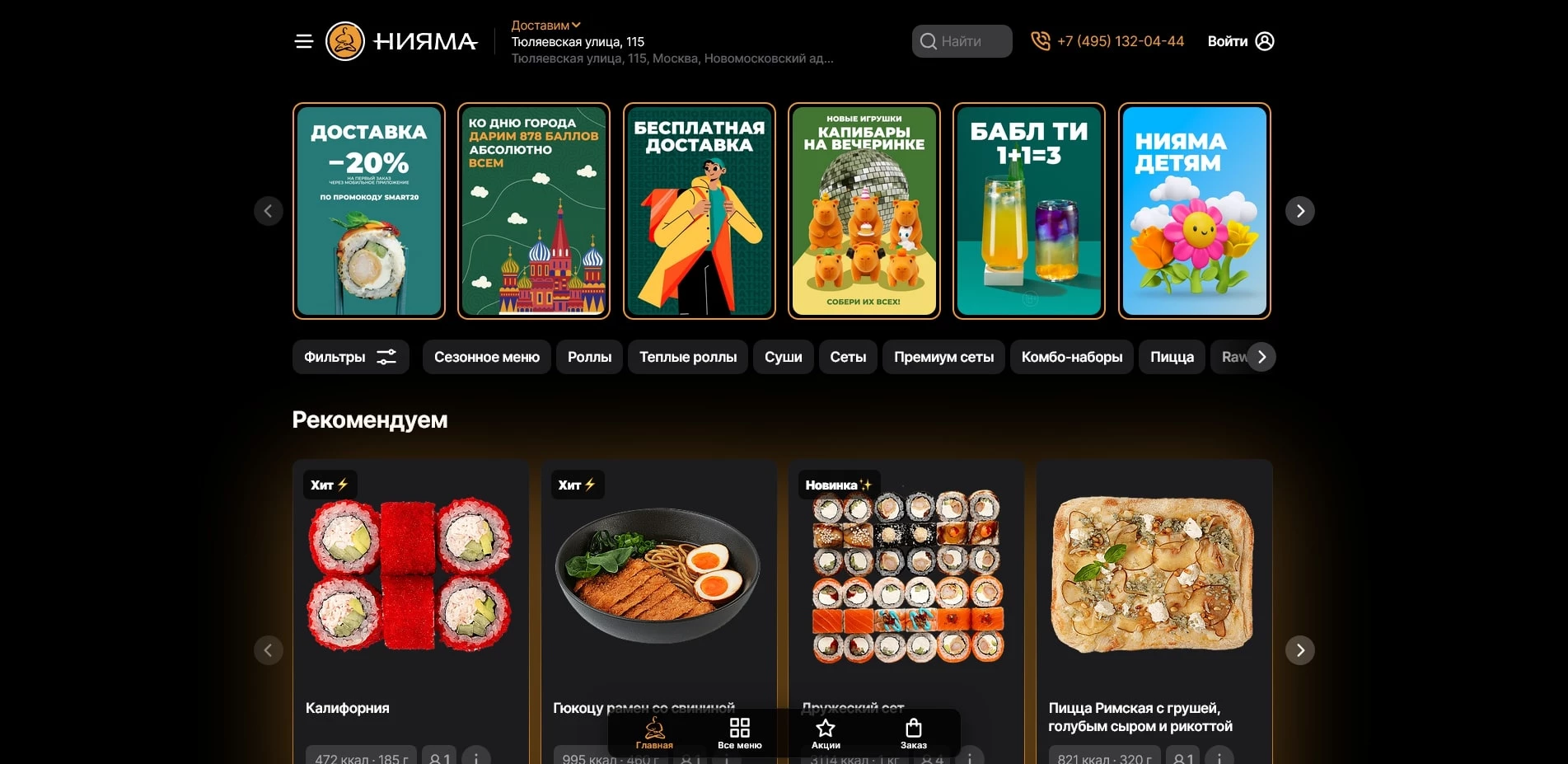Viewport: 1568px width, 764px height.
Task: Open the Заказ bag icon
Action: pos(914,733)
